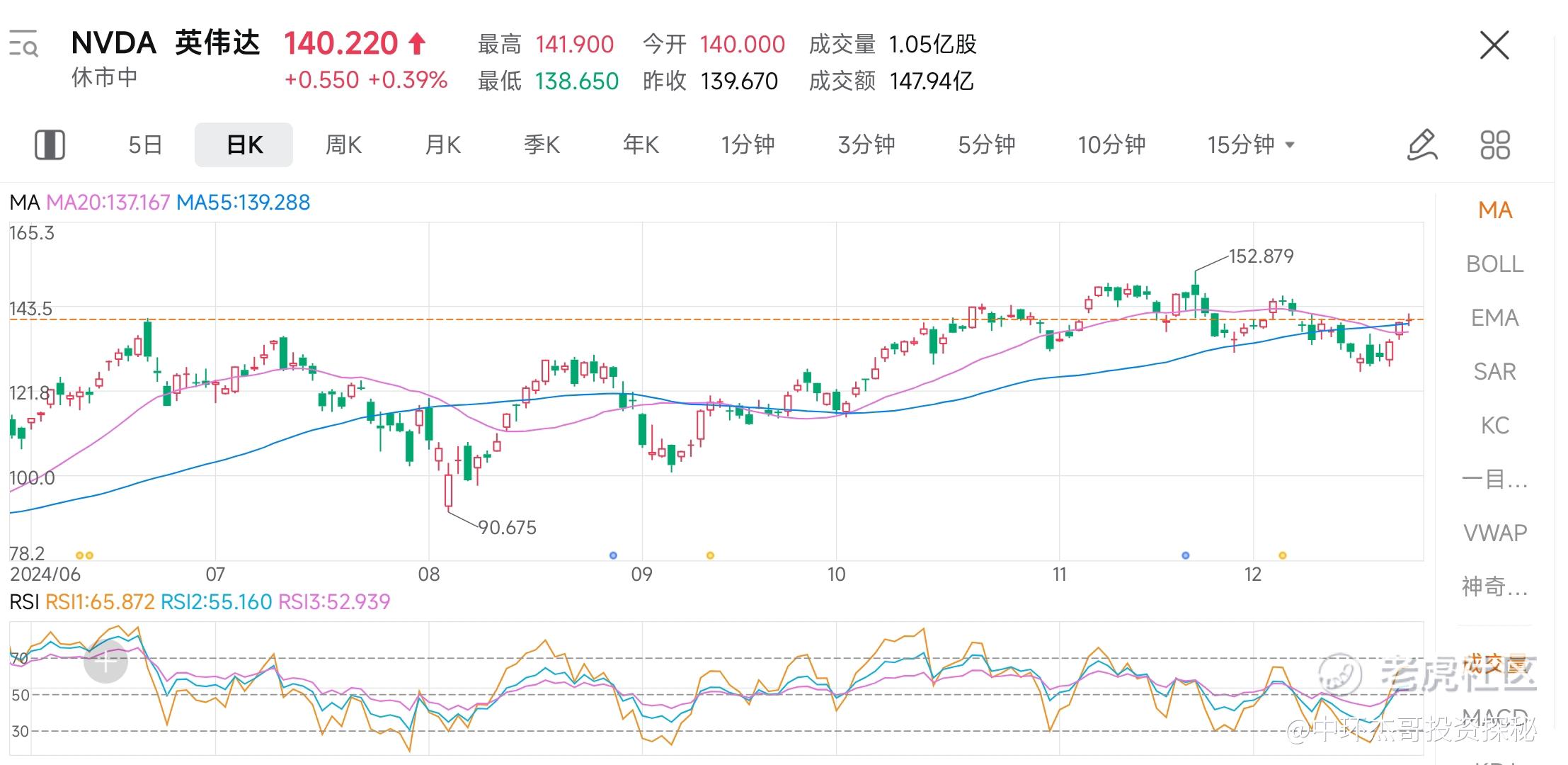Click the 最低 138.650 value
1568x765 pixels.
pyautogui.click(x=577, y=81)
